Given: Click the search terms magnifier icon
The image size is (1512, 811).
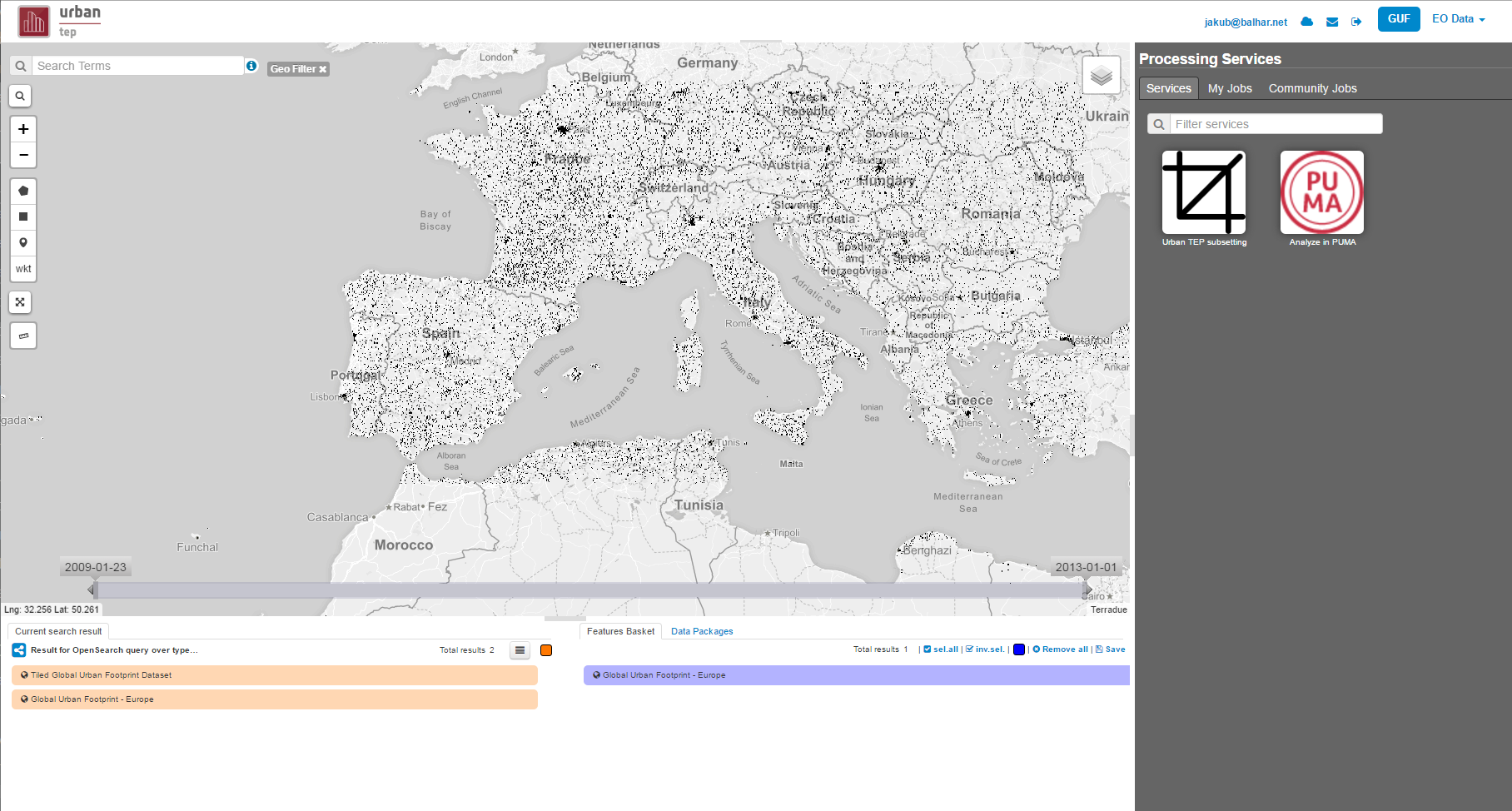Looking at the screenshot, I should 21,66.
